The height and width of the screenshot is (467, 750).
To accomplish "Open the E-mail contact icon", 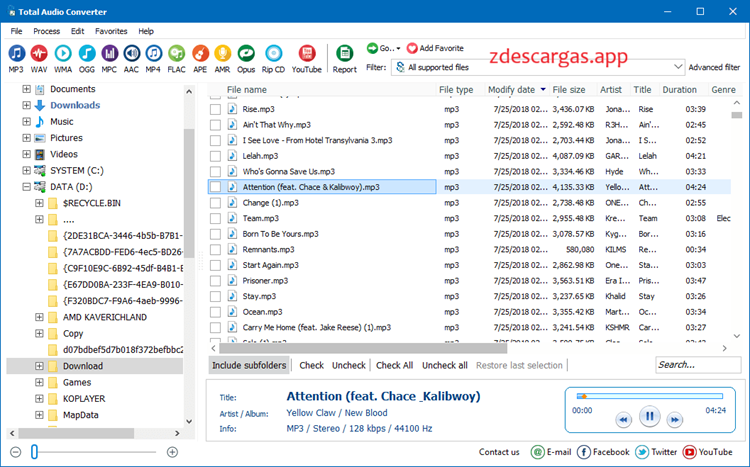I will [x=538, y=452].
